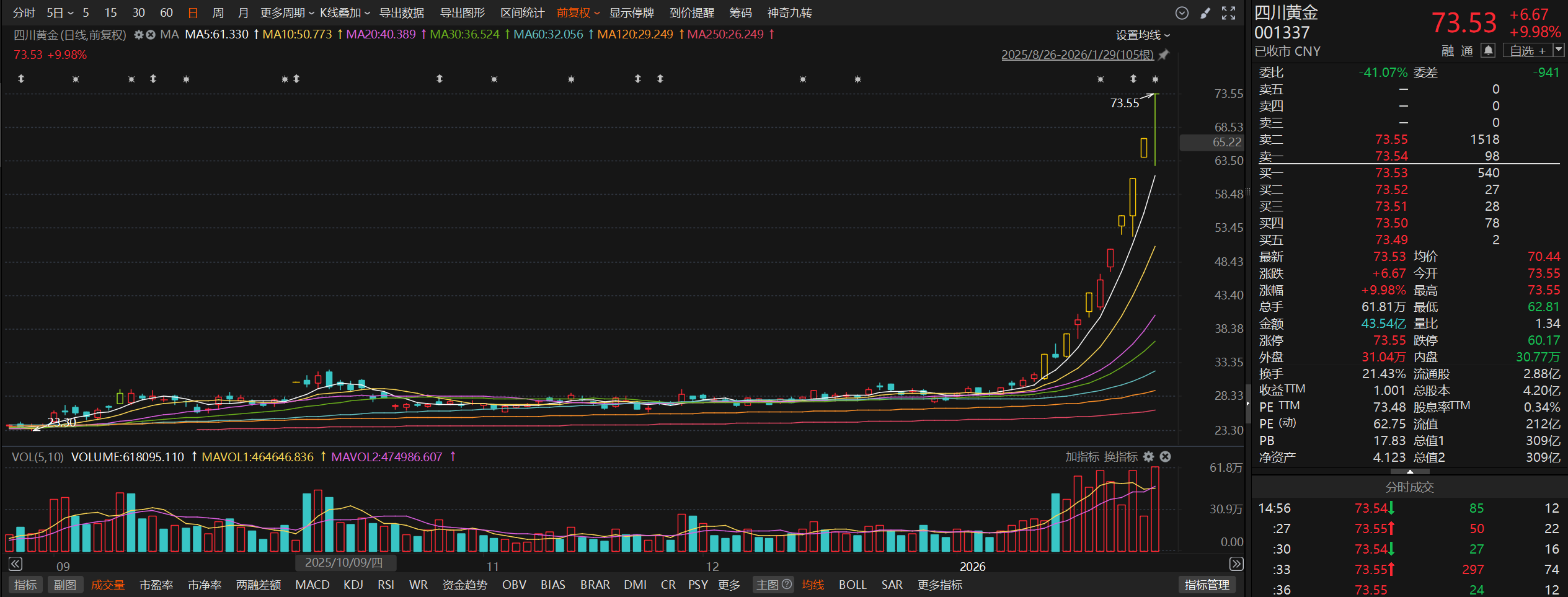Open MA settings gear on main chart
1568x597 pixels.
click(x=139, y=35)
